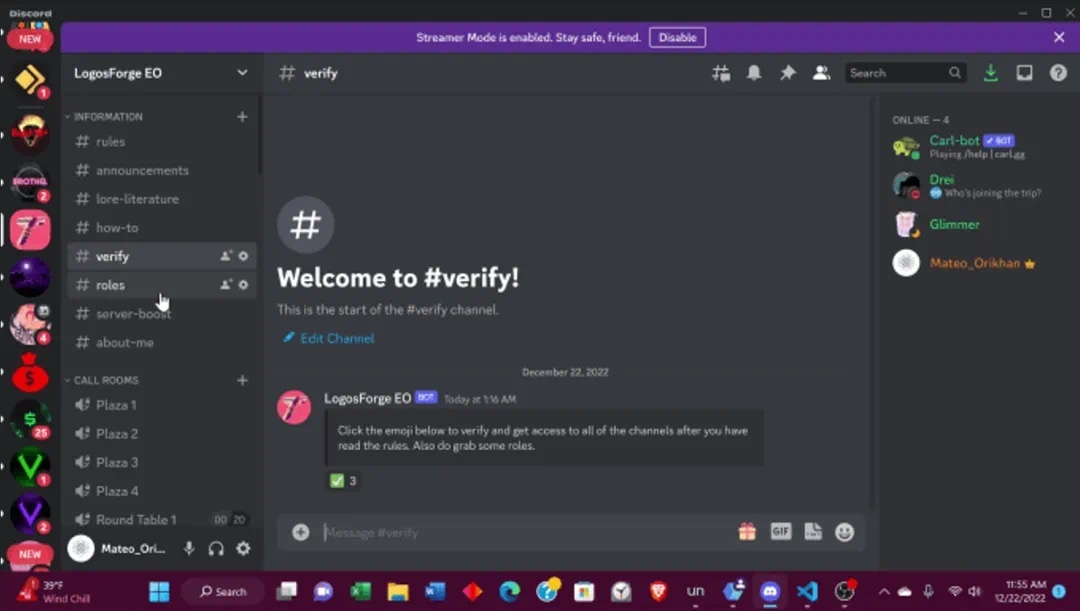Join Plaza 1 voice channel

coord(162,405)
